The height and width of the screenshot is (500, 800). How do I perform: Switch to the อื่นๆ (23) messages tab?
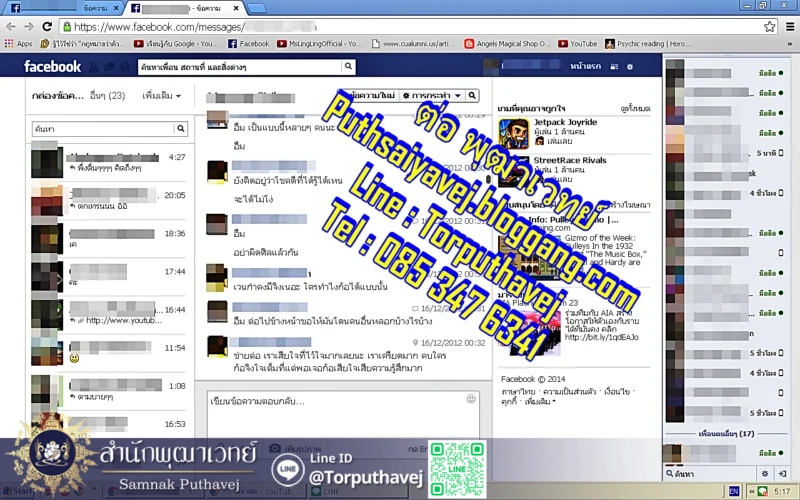106,96
